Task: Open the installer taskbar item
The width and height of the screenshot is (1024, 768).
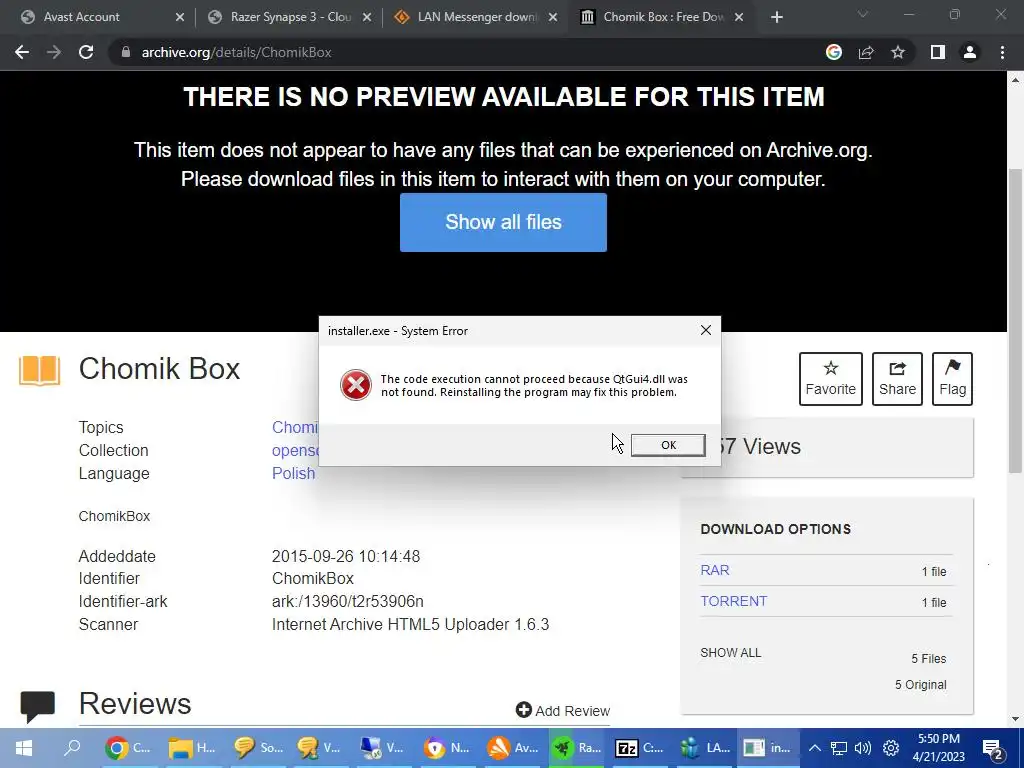Action: (767, 748)
